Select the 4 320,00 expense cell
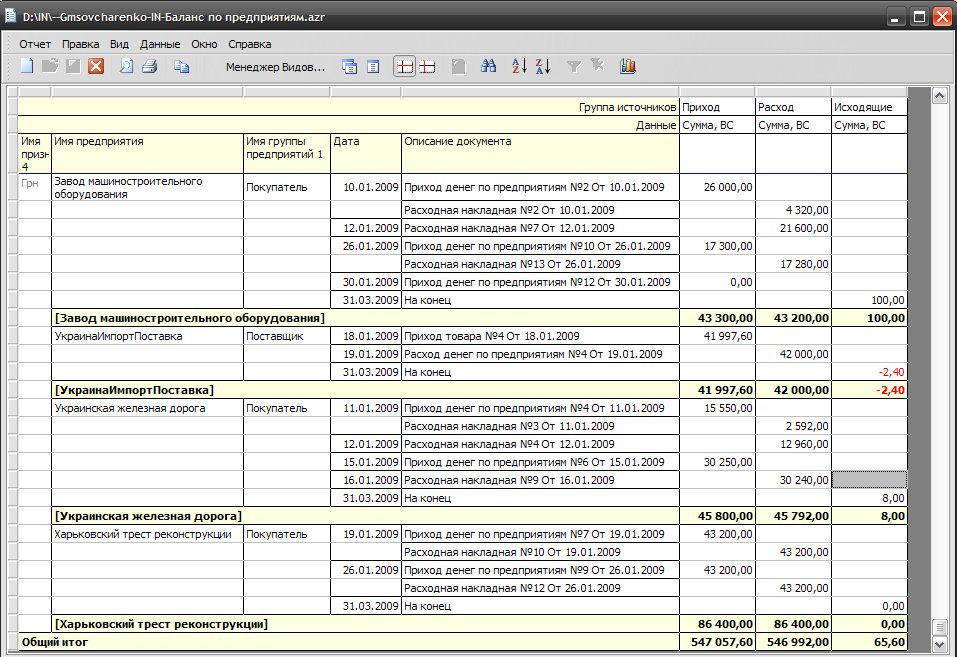This screenshot has width=957, height=657. [793, 210]
